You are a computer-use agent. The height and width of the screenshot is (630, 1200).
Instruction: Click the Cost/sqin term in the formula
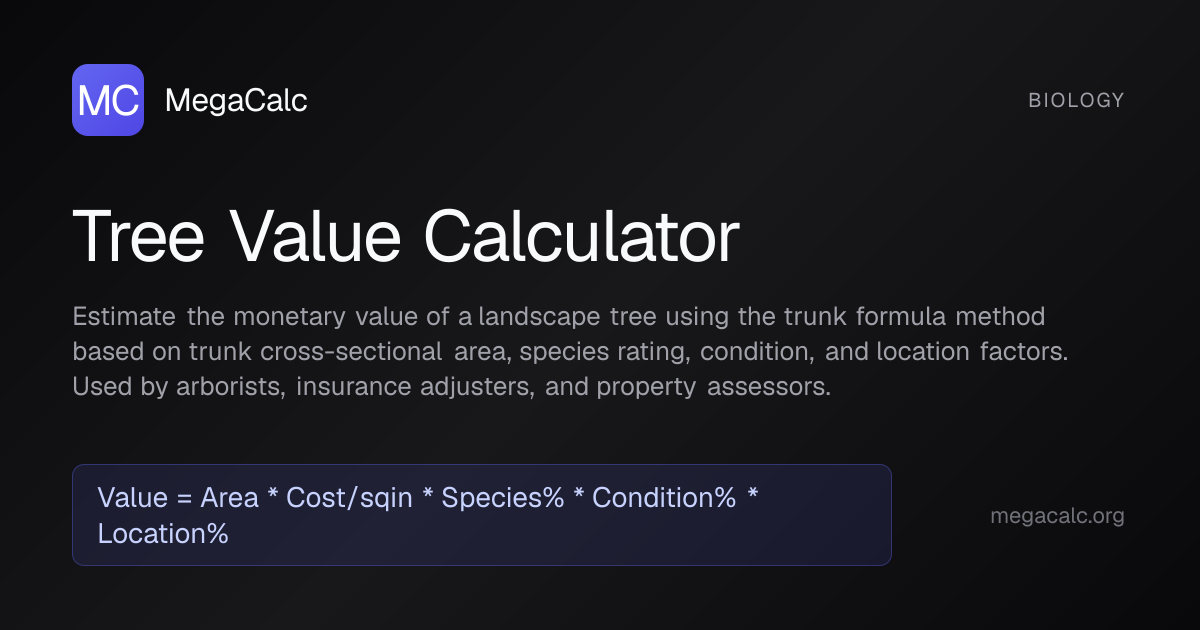pyautogui.click(x=349, y=498)
